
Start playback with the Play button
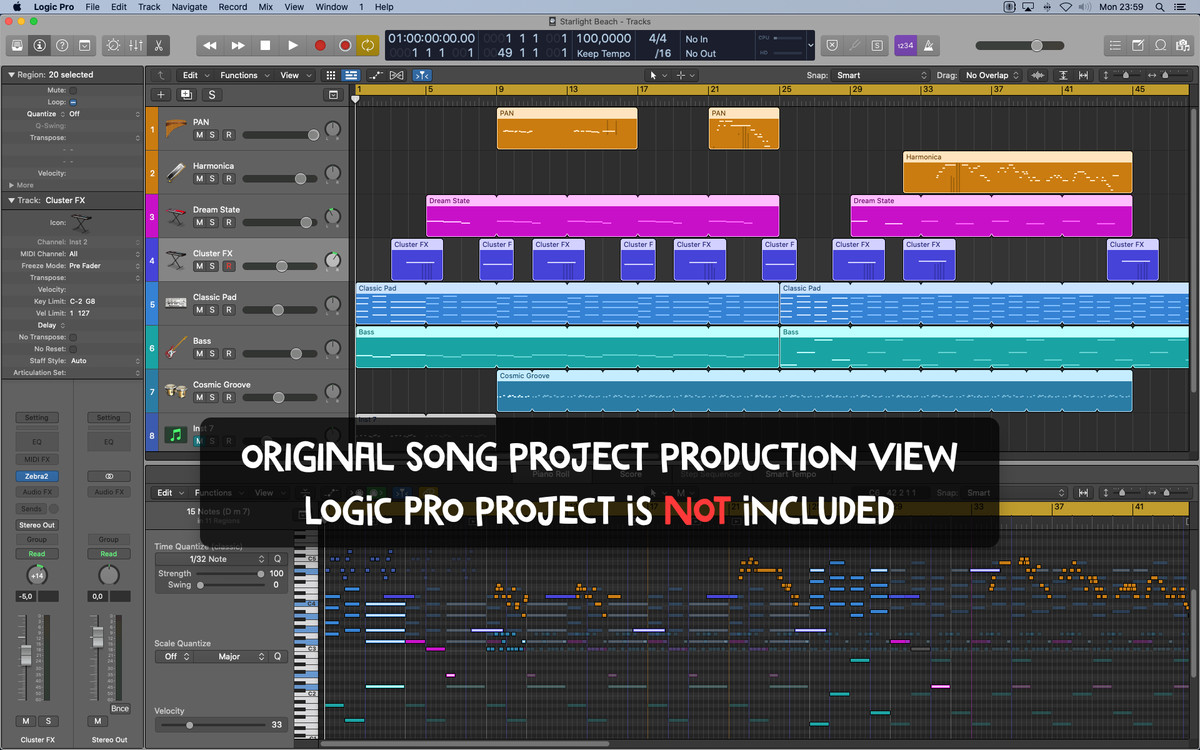[x=293, y=45]
